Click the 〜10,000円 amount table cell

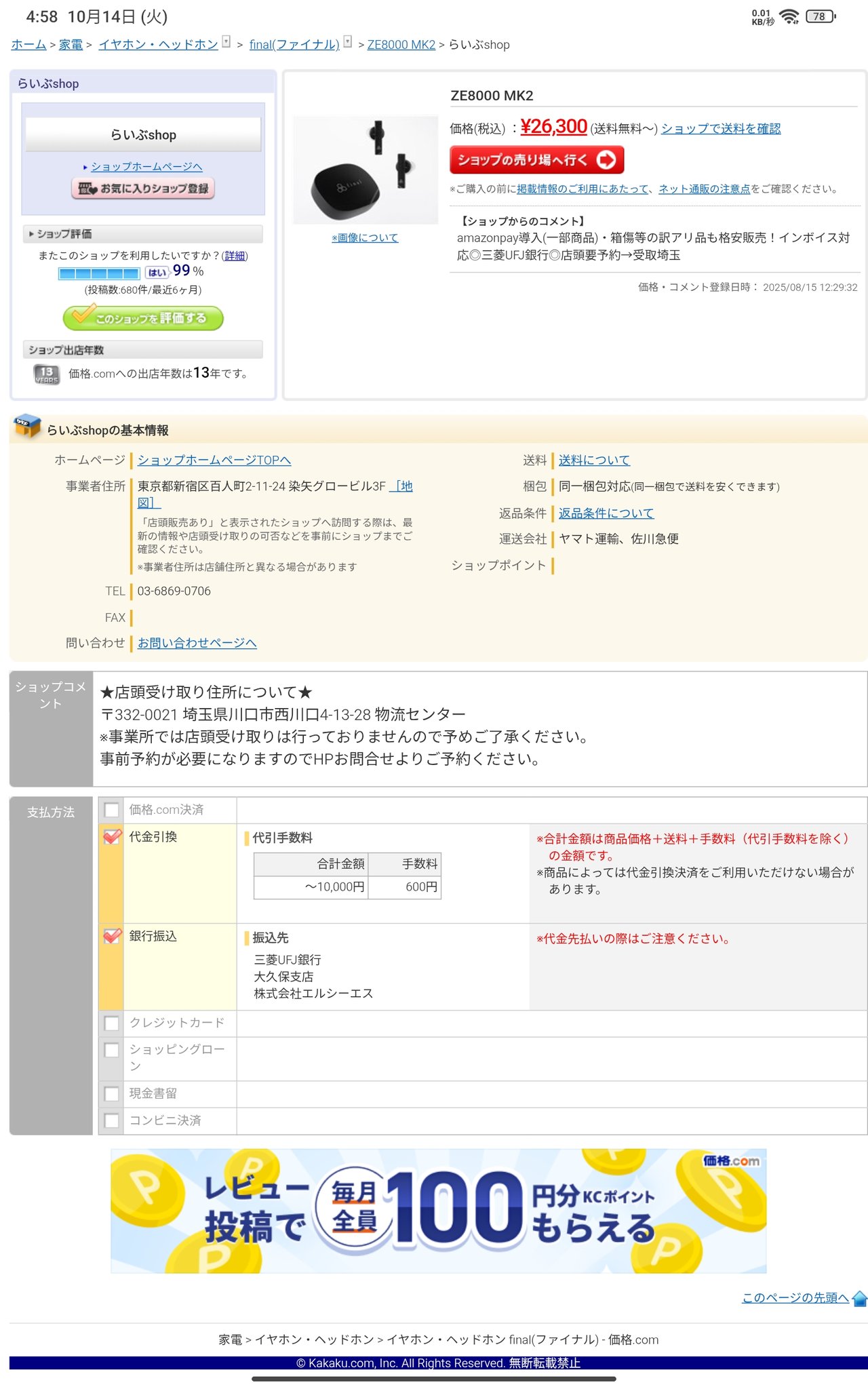tap(311, 887)
